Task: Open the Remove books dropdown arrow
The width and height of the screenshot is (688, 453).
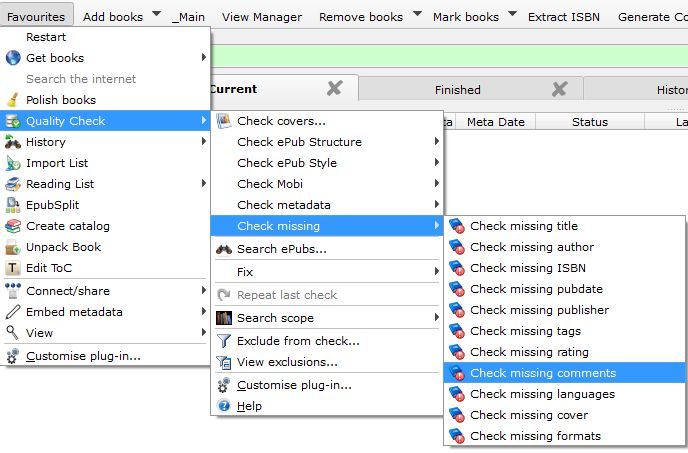Action: pyautogui.click(x=418, y=15)
